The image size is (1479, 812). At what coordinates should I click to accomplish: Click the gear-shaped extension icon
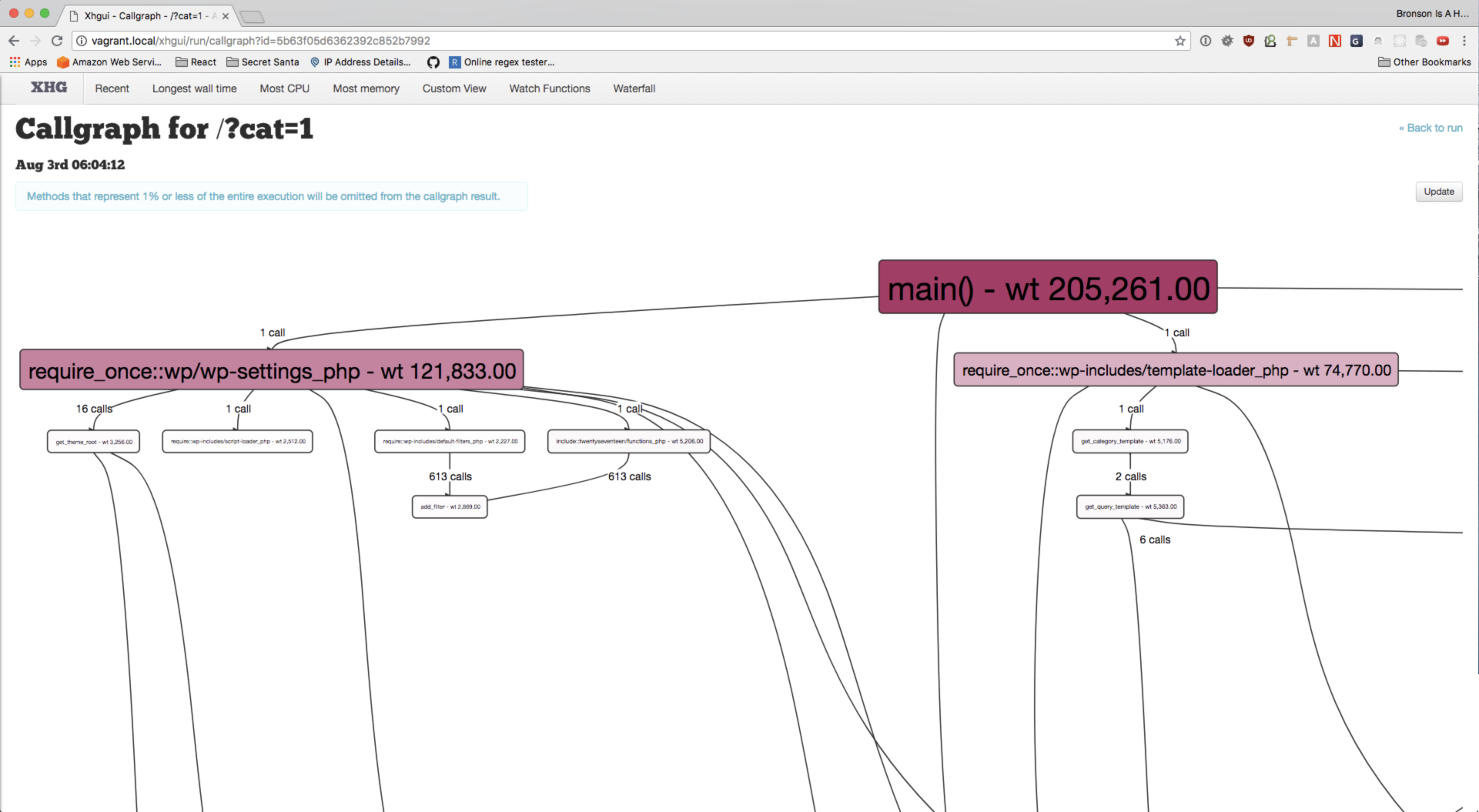(1227, 41)
